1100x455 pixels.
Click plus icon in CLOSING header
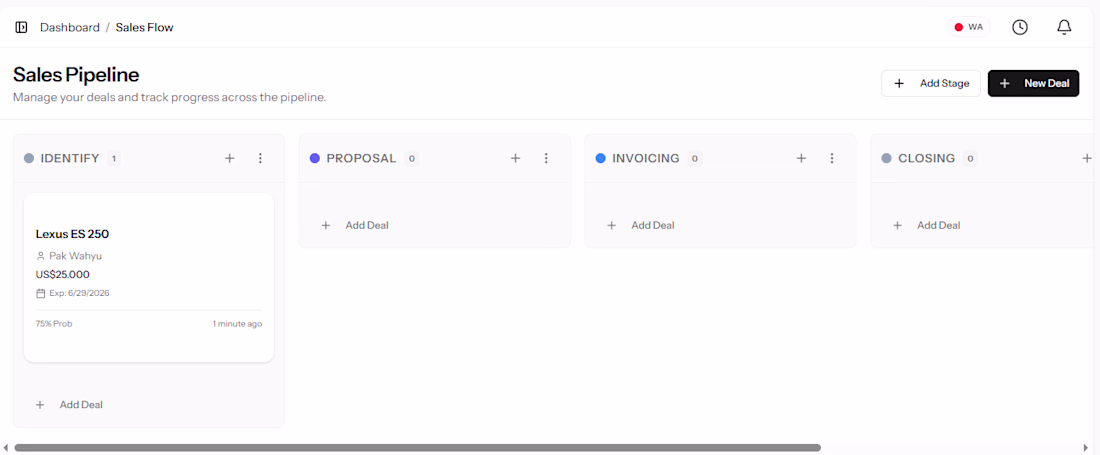point(1087,158)
